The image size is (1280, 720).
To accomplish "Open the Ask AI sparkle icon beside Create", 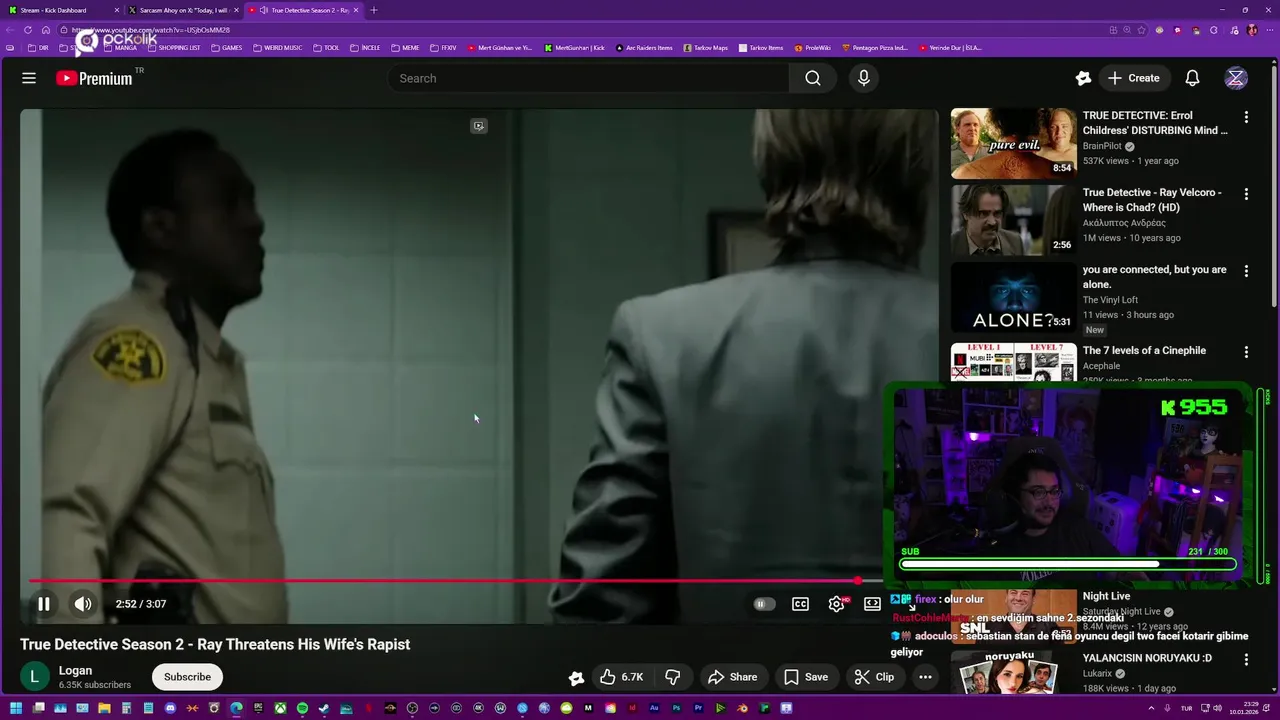I will tap(1083, 78).
